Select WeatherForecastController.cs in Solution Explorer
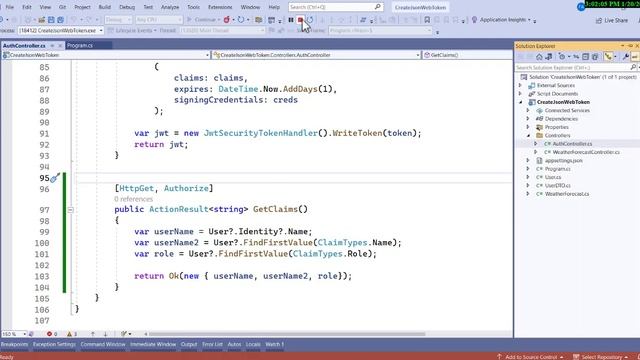Image resolution: width=640 pixels, height=360 pixels. pyautogui.click(x=586, y=152)
